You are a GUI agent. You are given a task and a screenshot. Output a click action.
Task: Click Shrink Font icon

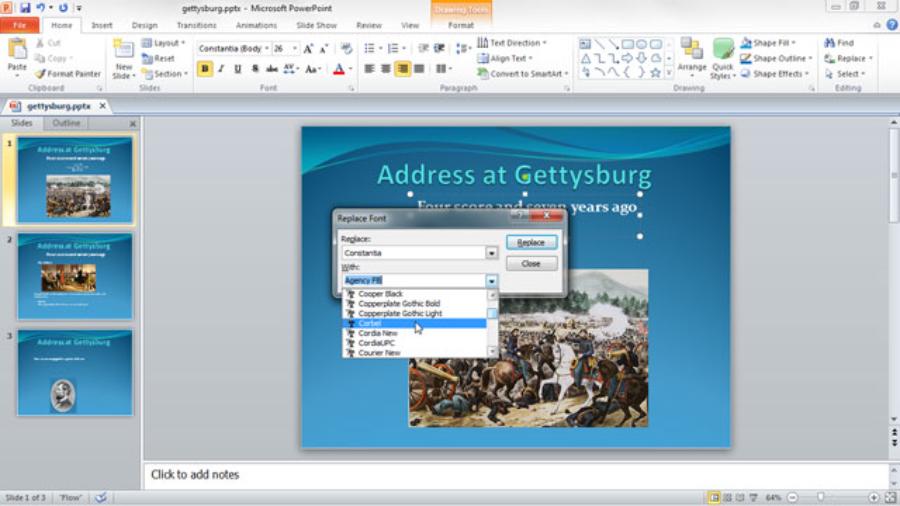(324, 49)
